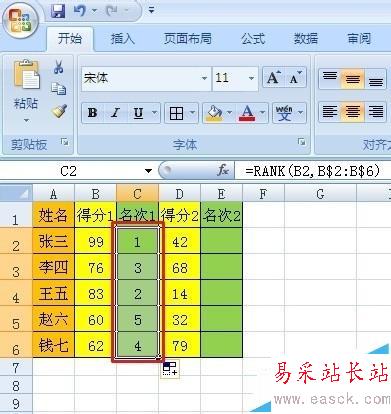Open the Office button menu

tap(21, 21)
